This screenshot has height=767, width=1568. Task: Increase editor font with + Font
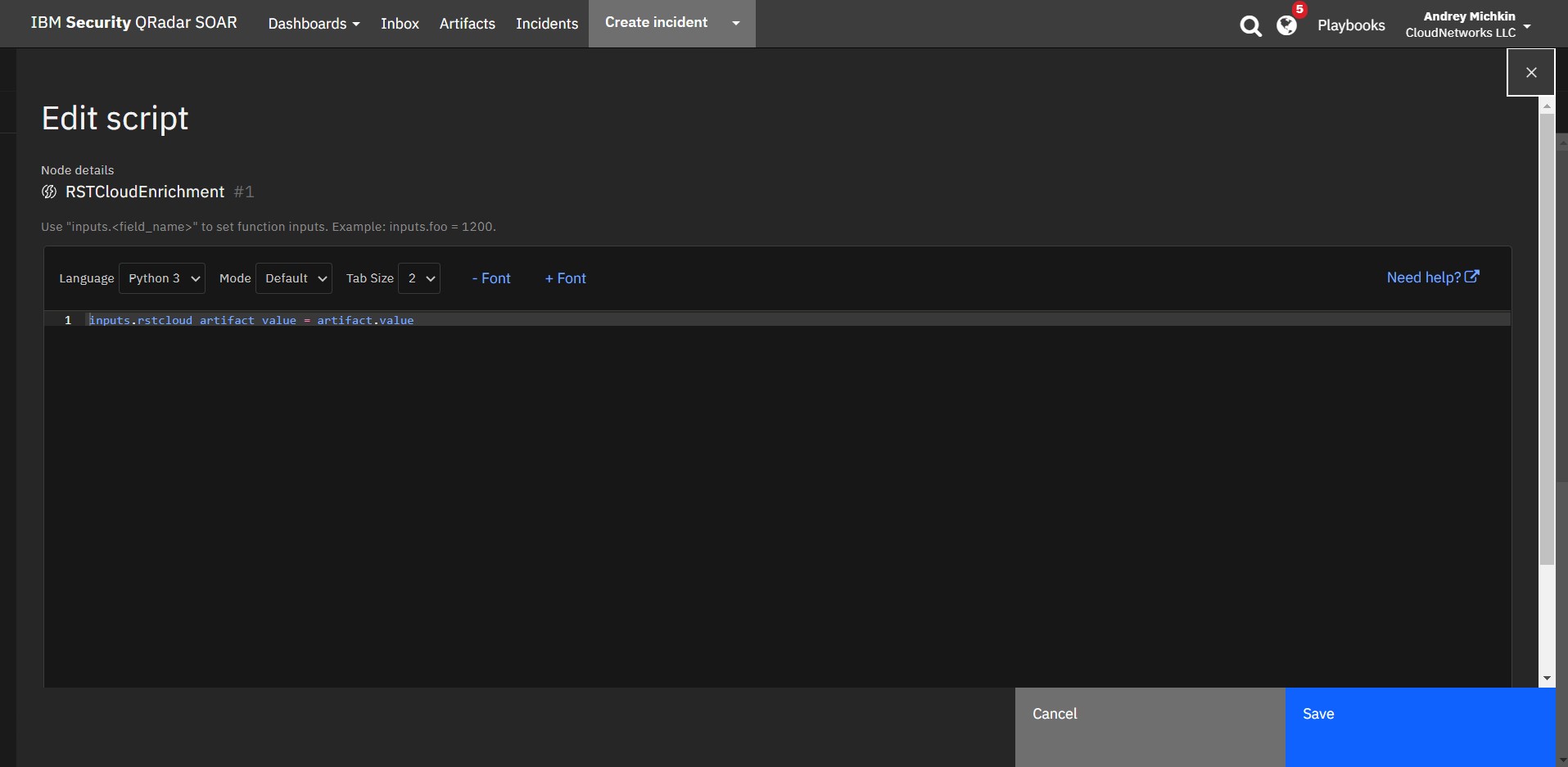tap(566, 278)
